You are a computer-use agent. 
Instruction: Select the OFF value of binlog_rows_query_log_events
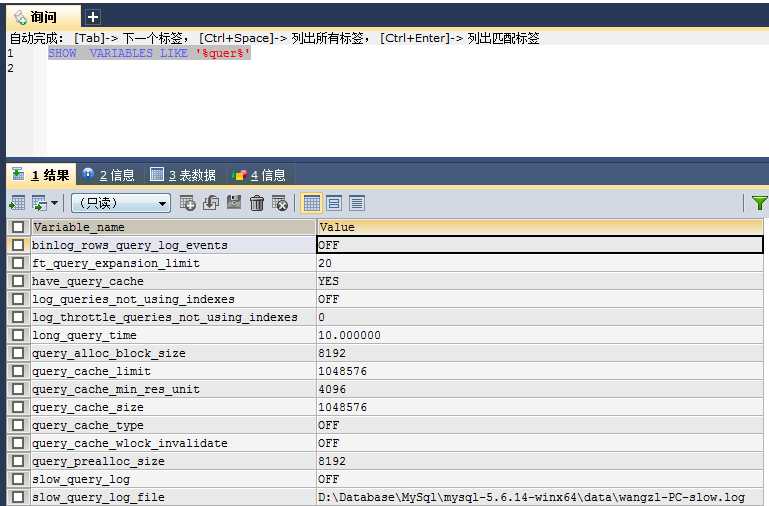click(539, 245)
